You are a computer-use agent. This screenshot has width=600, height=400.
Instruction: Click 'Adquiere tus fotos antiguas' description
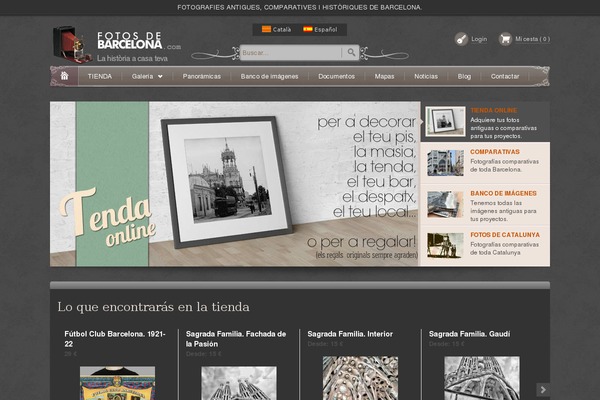[504, 128]
